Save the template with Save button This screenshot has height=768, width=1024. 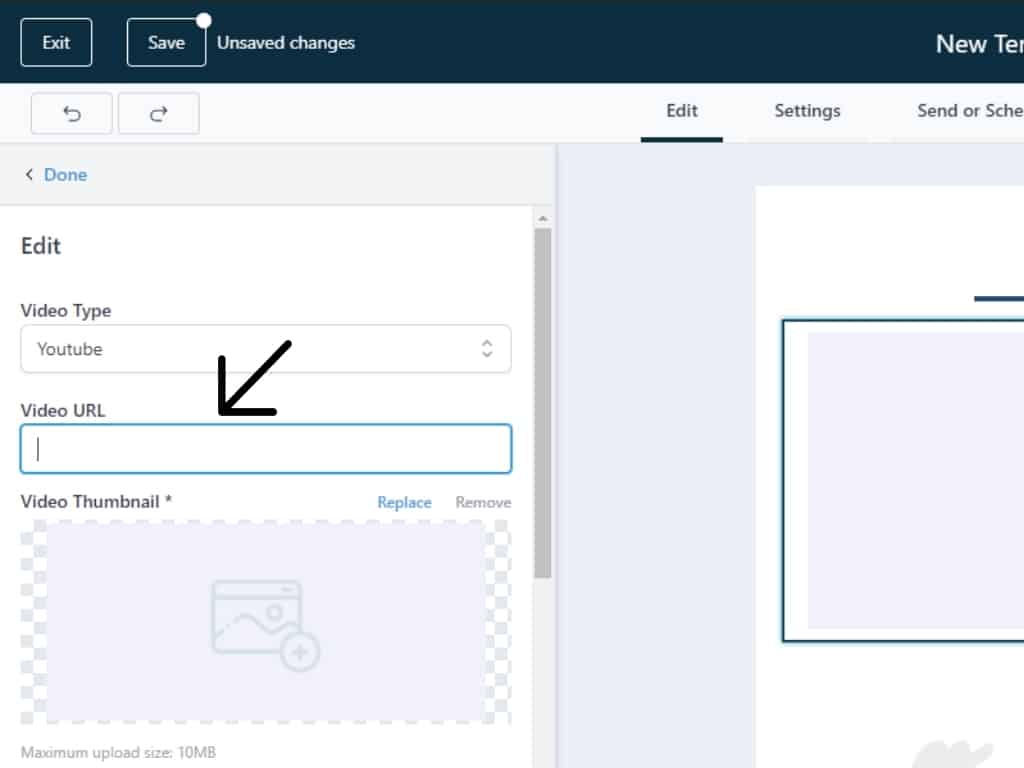(166, 43)
